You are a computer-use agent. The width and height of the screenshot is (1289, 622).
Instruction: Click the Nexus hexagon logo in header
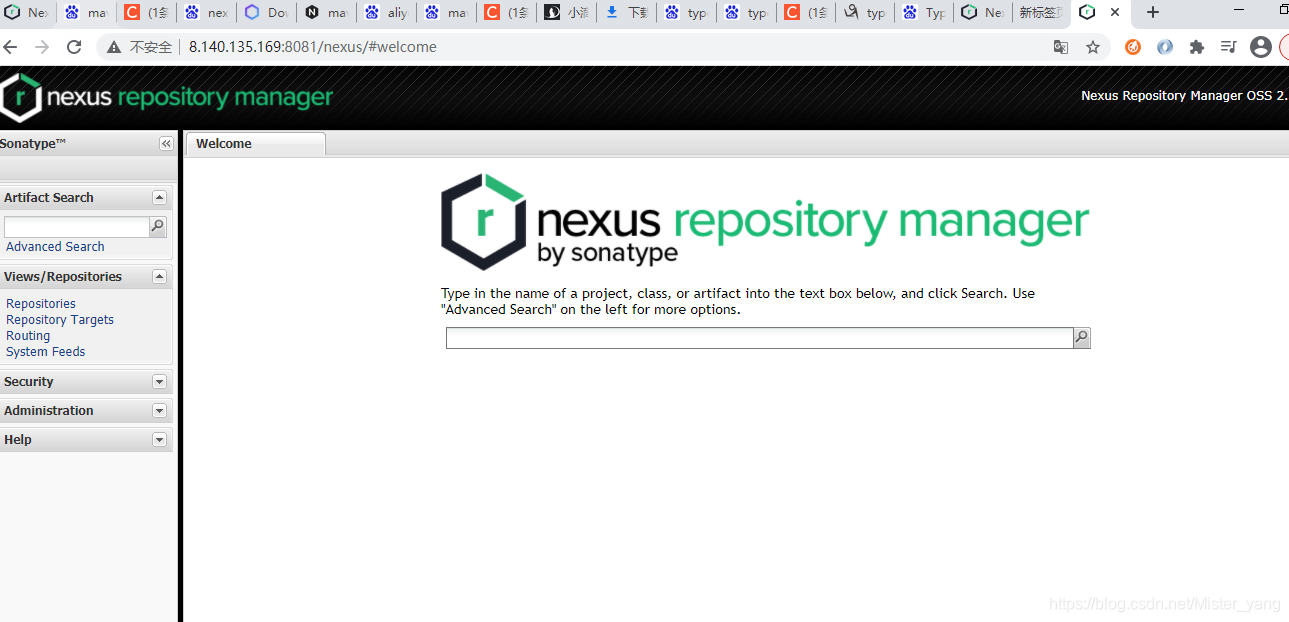22,98
